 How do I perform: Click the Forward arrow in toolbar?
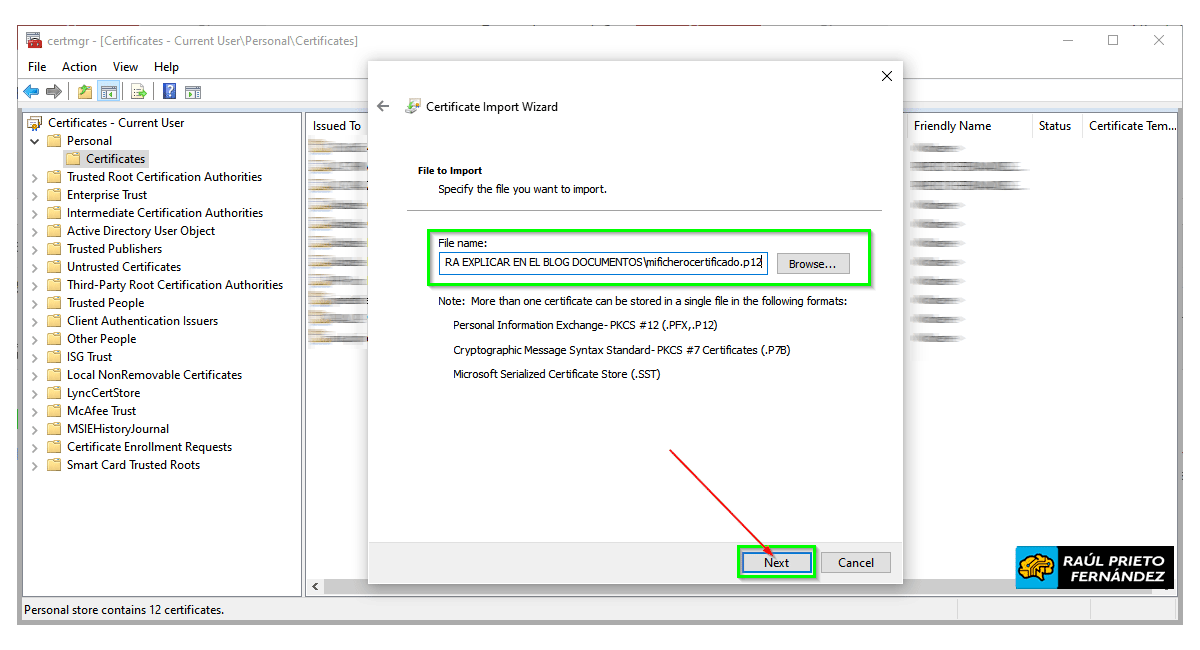click(54, 92)
